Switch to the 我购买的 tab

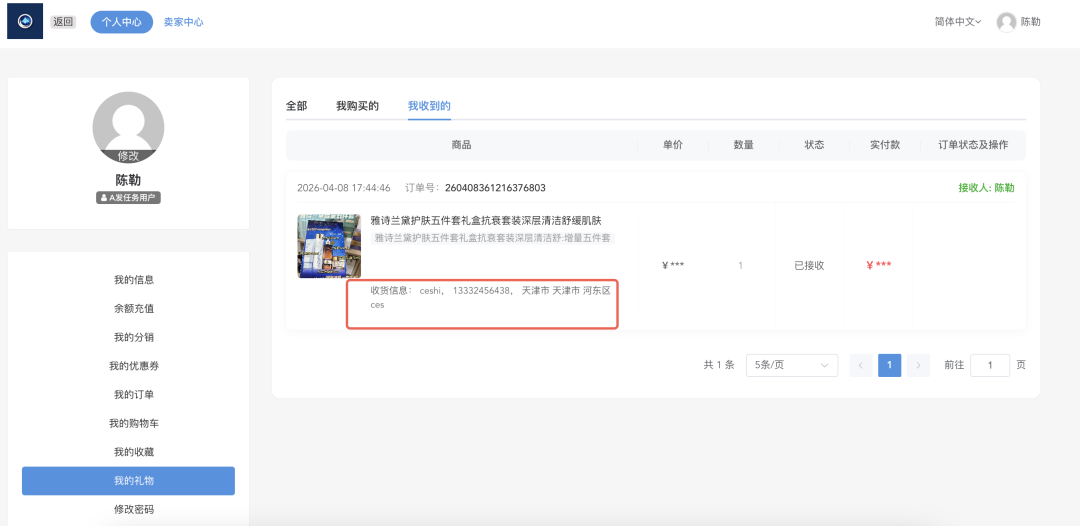[357, 106]
